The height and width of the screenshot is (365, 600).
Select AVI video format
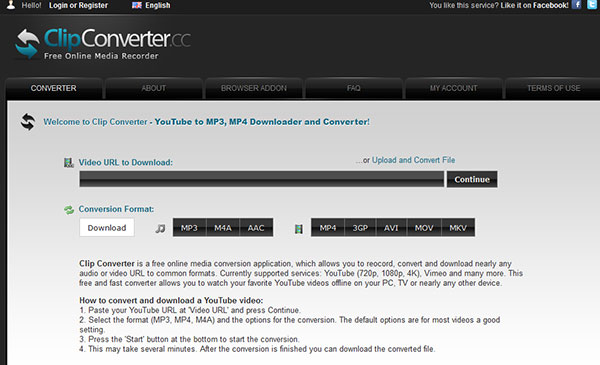coord(391,228)
